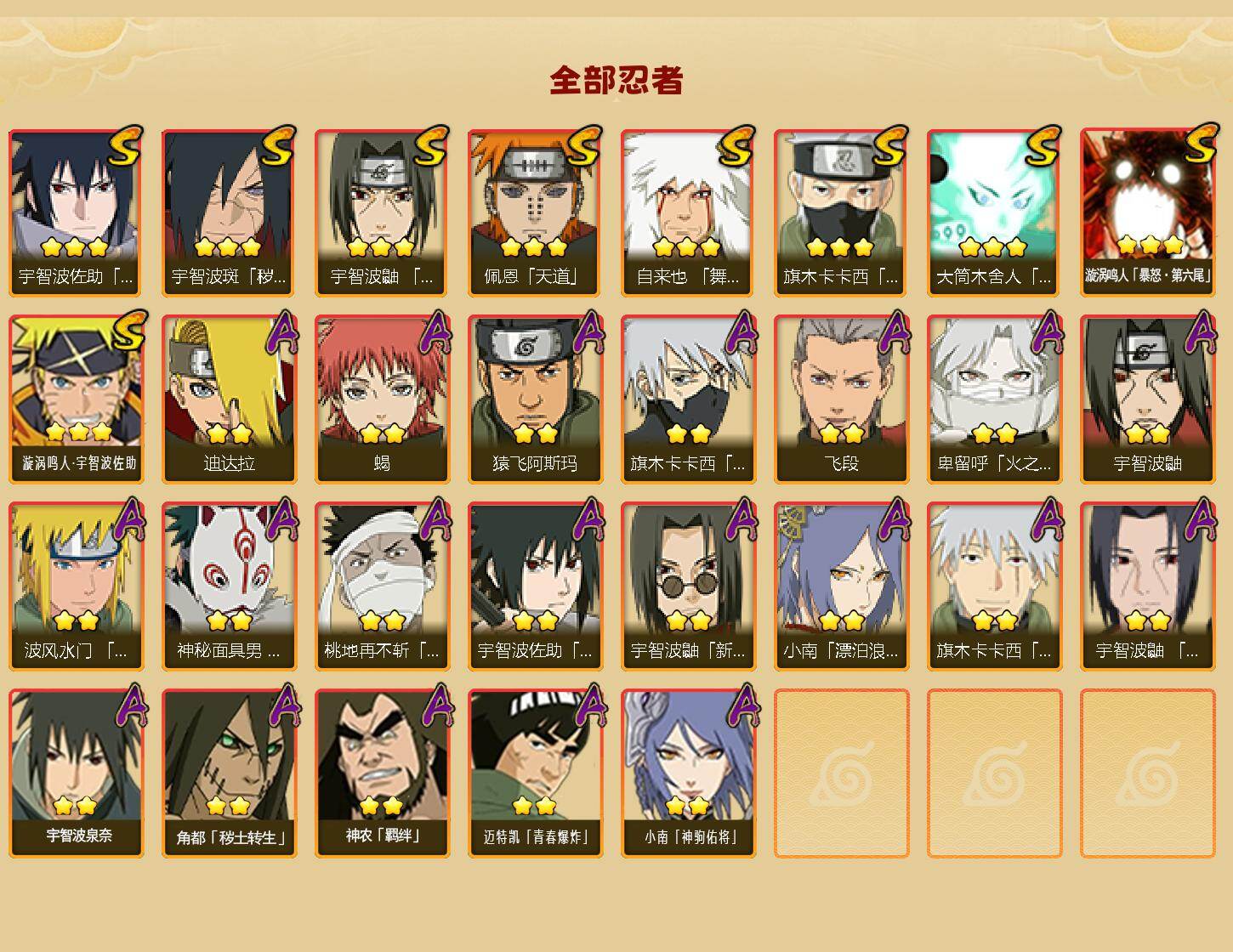Select the 卑留呼「火之...」 ninja card

[x=994, y=399]
